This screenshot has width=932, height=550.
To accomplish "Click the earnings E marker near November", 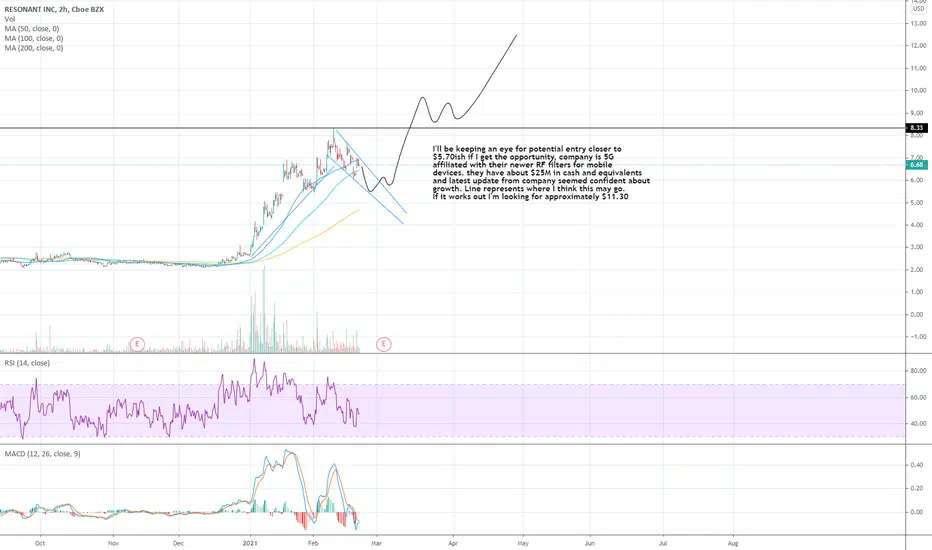I will coord(137,344).
